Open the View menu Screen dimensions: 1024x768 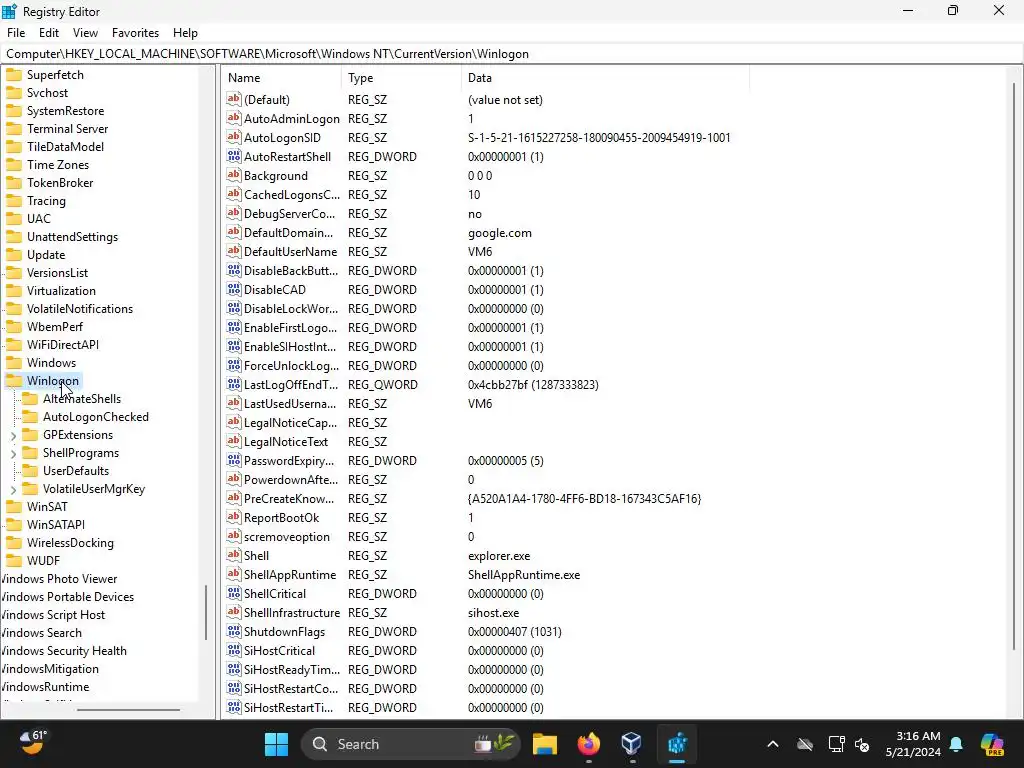pyautogui.click(x=85, y=33)
